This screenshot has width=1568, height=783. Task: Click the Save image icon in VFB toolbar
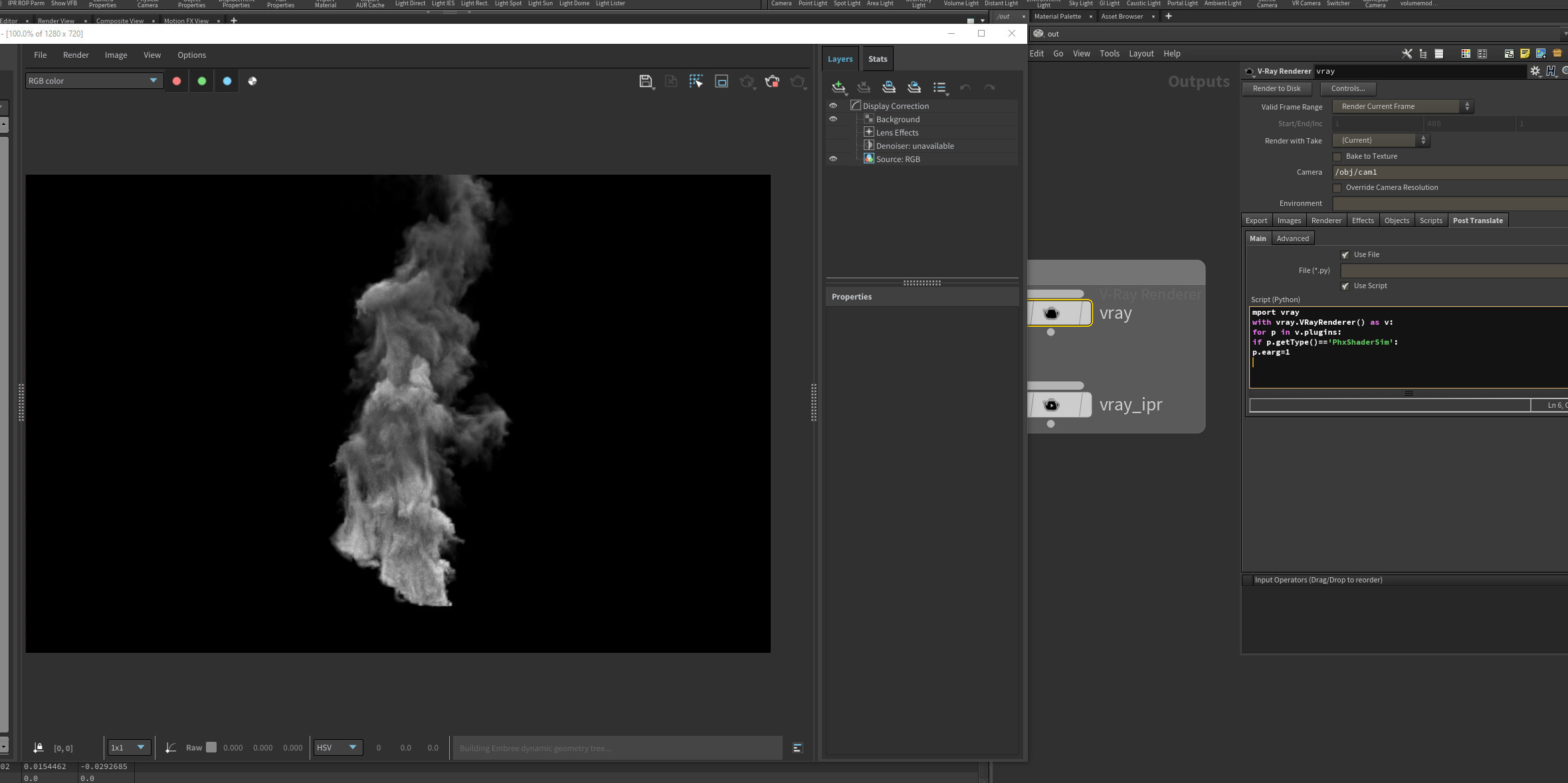pyautogui.click(x=645, y=81)
